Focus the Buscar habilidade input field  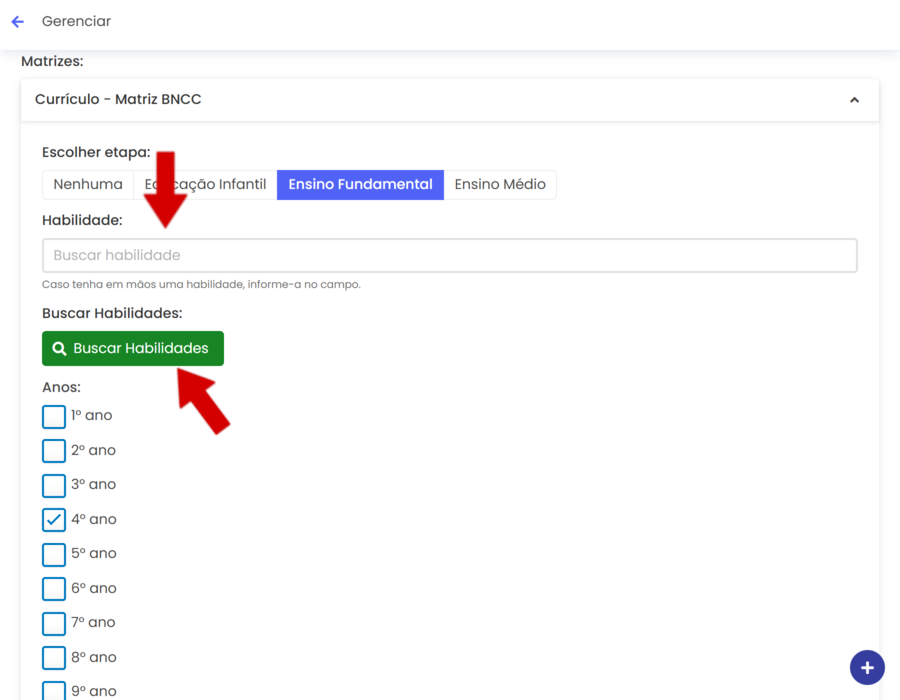click(449, 255)
